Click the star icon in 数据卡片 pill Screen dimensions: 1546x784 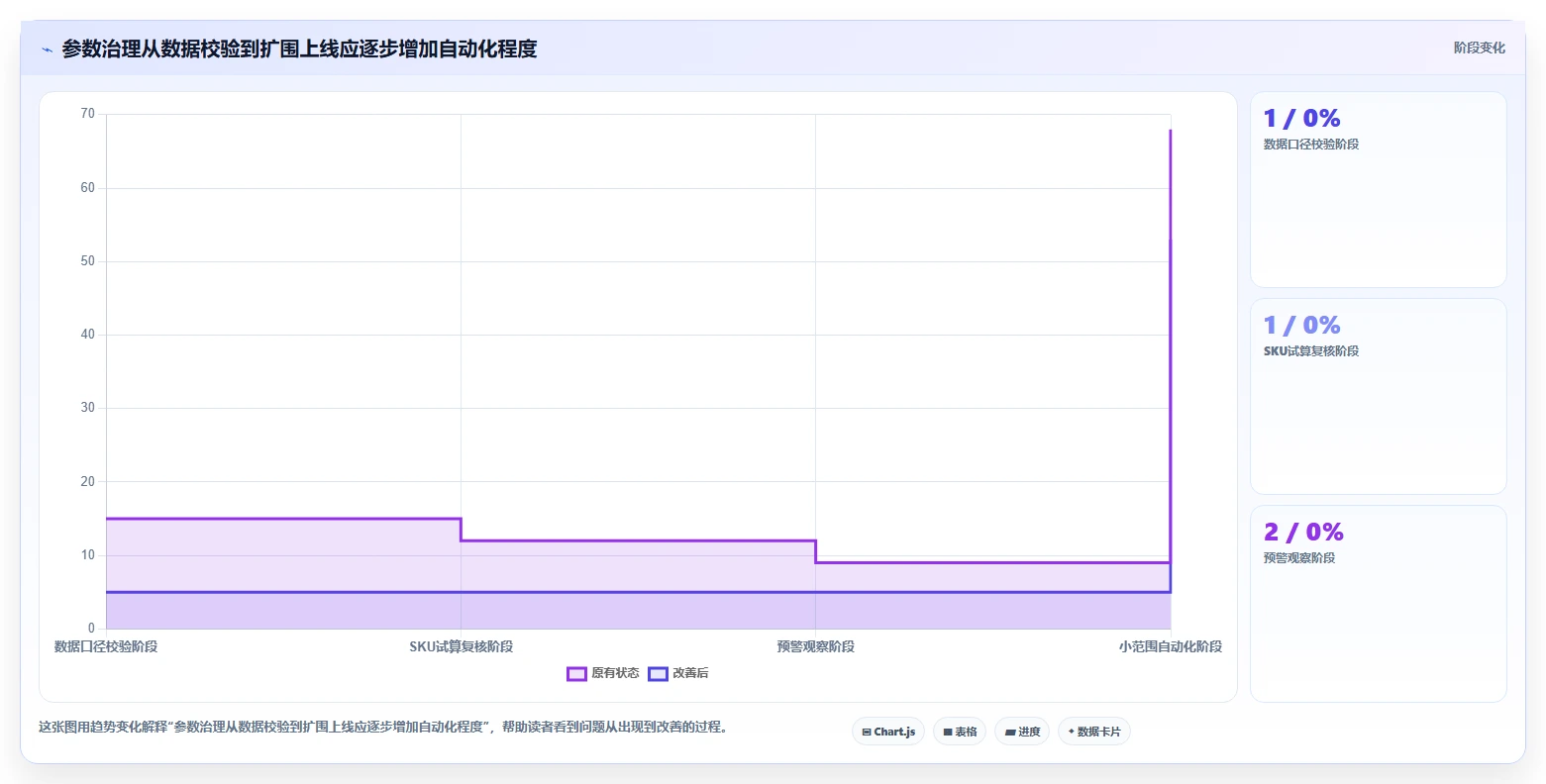1071,732
